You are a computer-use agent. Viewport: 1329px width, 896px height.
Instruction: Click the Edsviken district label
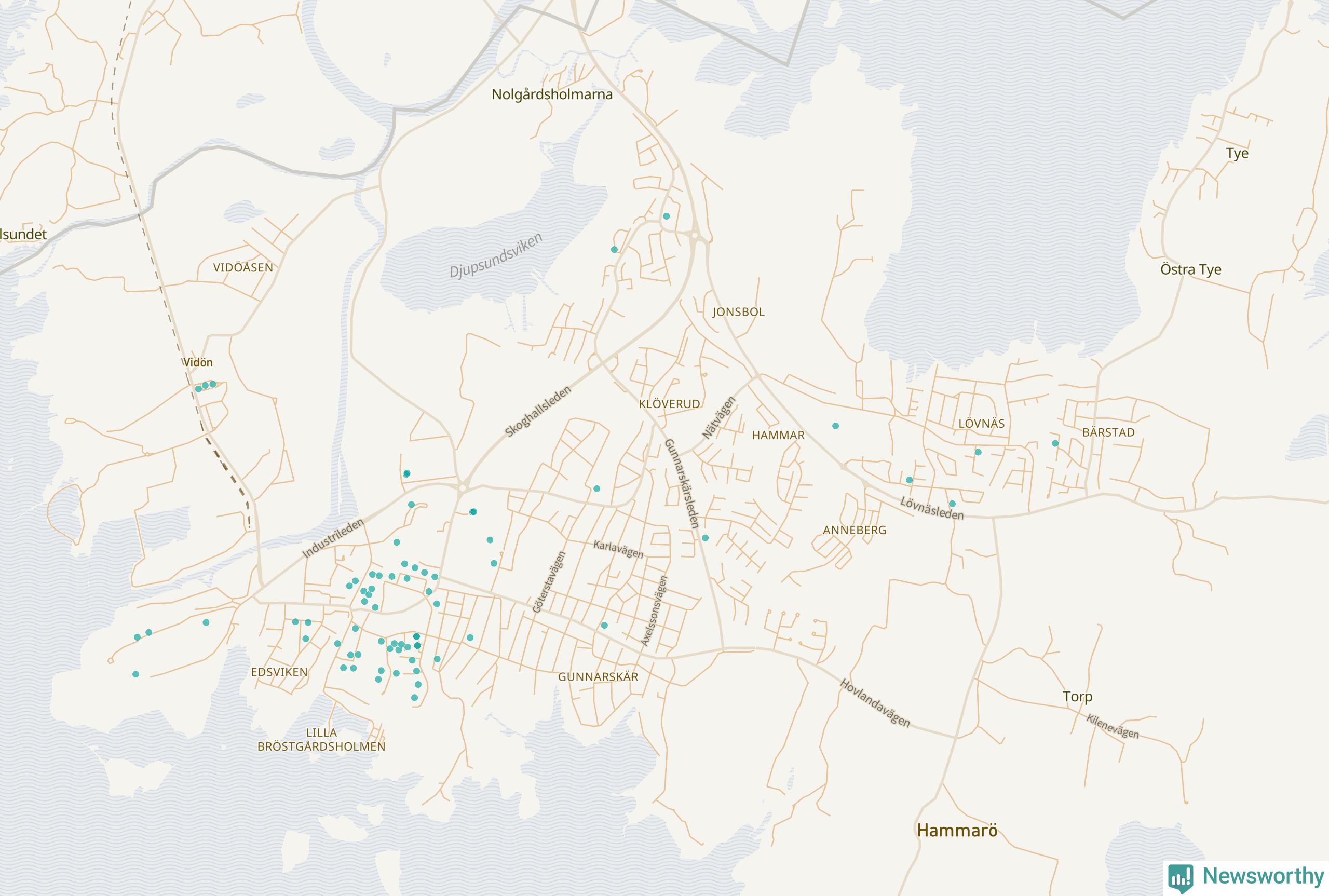[x=279, y=672]
